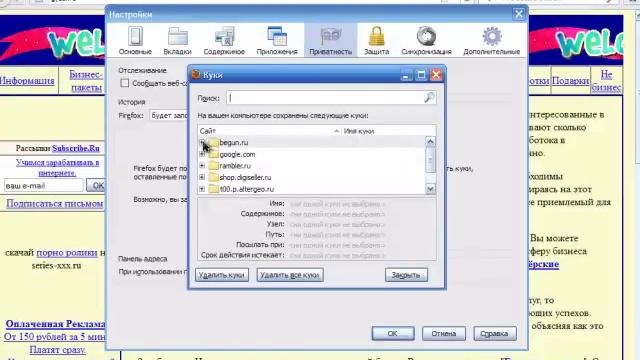Sort cookies by the Сайт column
The height and width of the screenshot is (360, 640).
[x=269, y=131]
